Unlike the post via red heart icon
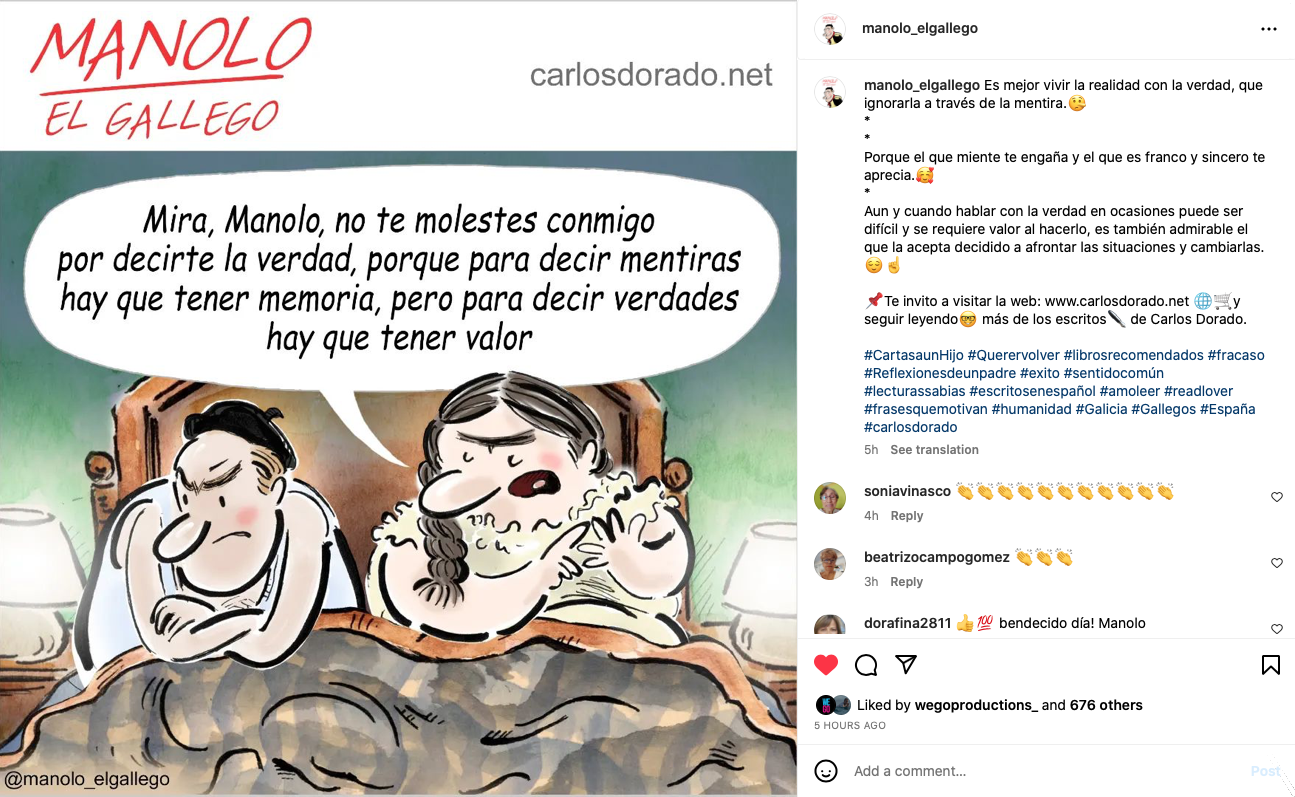The height and width of the screenshot is (797, 1295). pos(826,665)
